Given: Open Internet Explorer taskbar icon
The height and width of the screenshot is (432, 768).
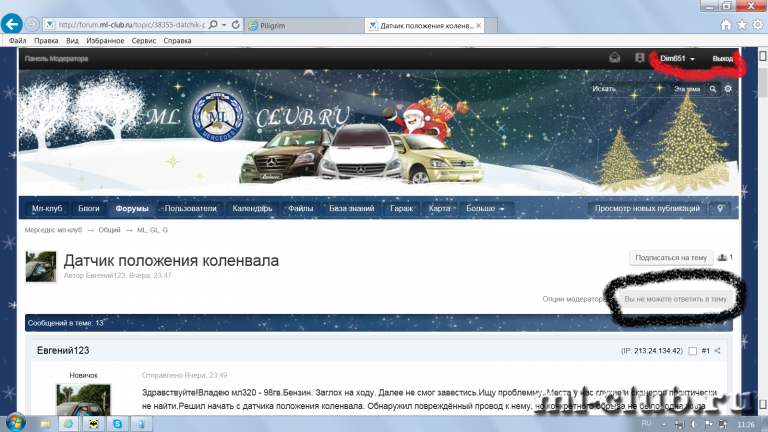Looking at the screenshot, I should pyautogui.click(x=69, y=424).
